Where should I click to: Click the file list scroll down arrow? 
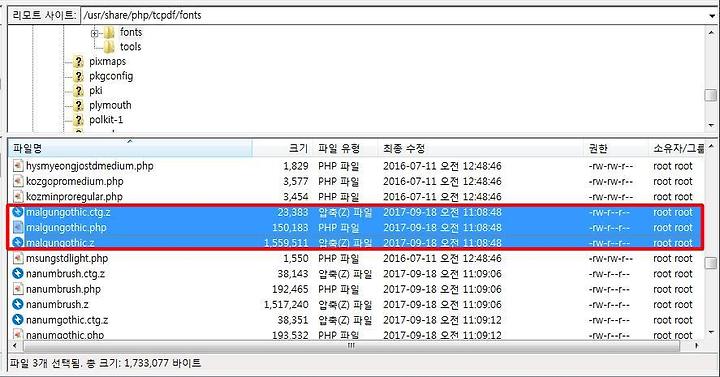point(711,332)
